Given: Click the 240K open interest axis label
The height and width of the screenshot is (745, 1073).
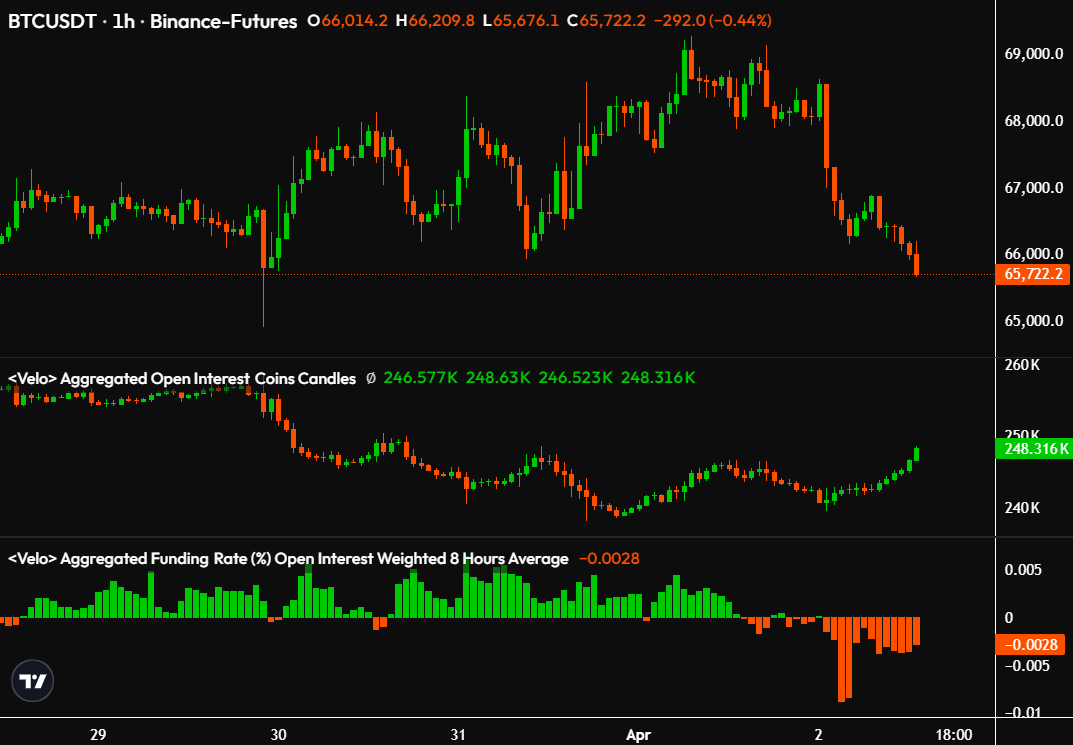Looking at the screenshot, I should [1022, 508].
